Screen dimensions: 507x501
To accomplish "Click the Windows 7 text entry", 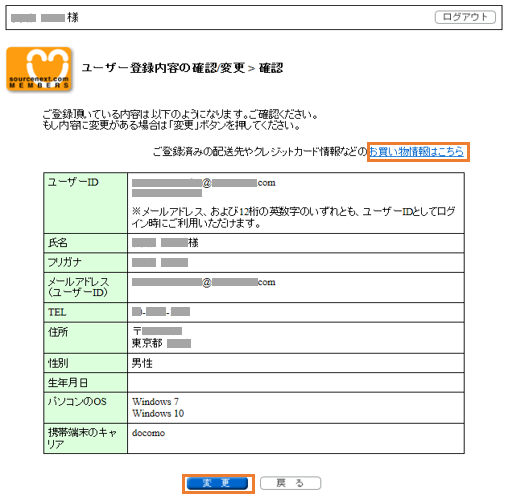I will pyautogui.click(x=155, y=401).
